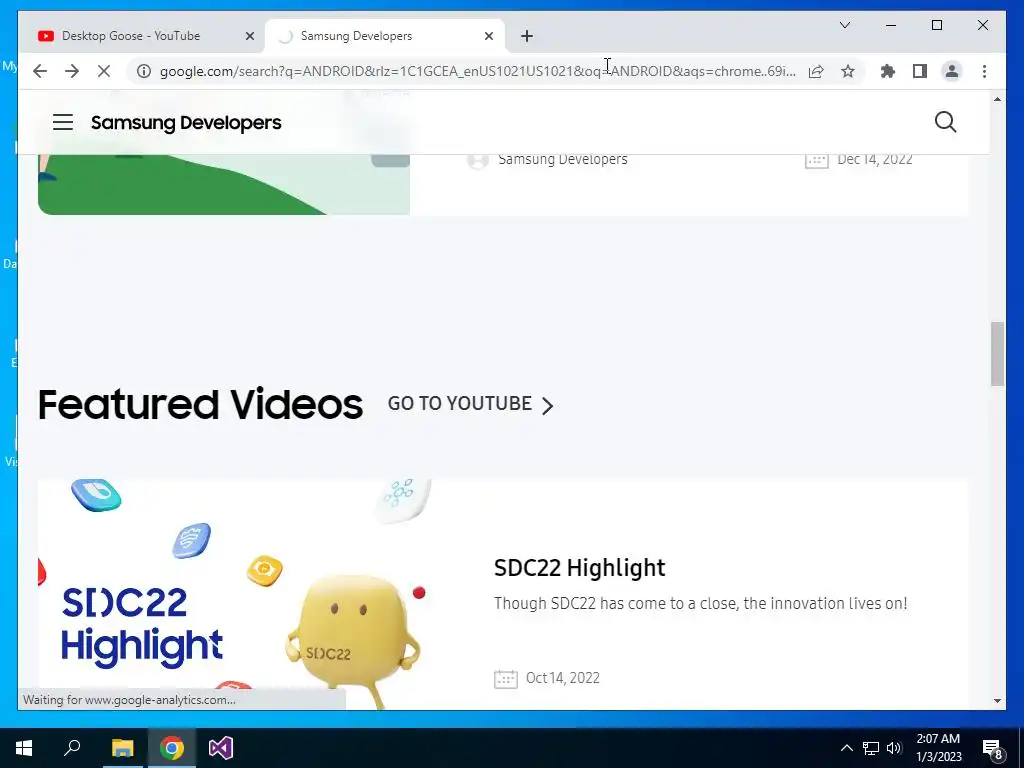Click the calendar icon beside Dec 14, 2022
The height and width of the screenshot is (768, 1024).
coord(816,159)
